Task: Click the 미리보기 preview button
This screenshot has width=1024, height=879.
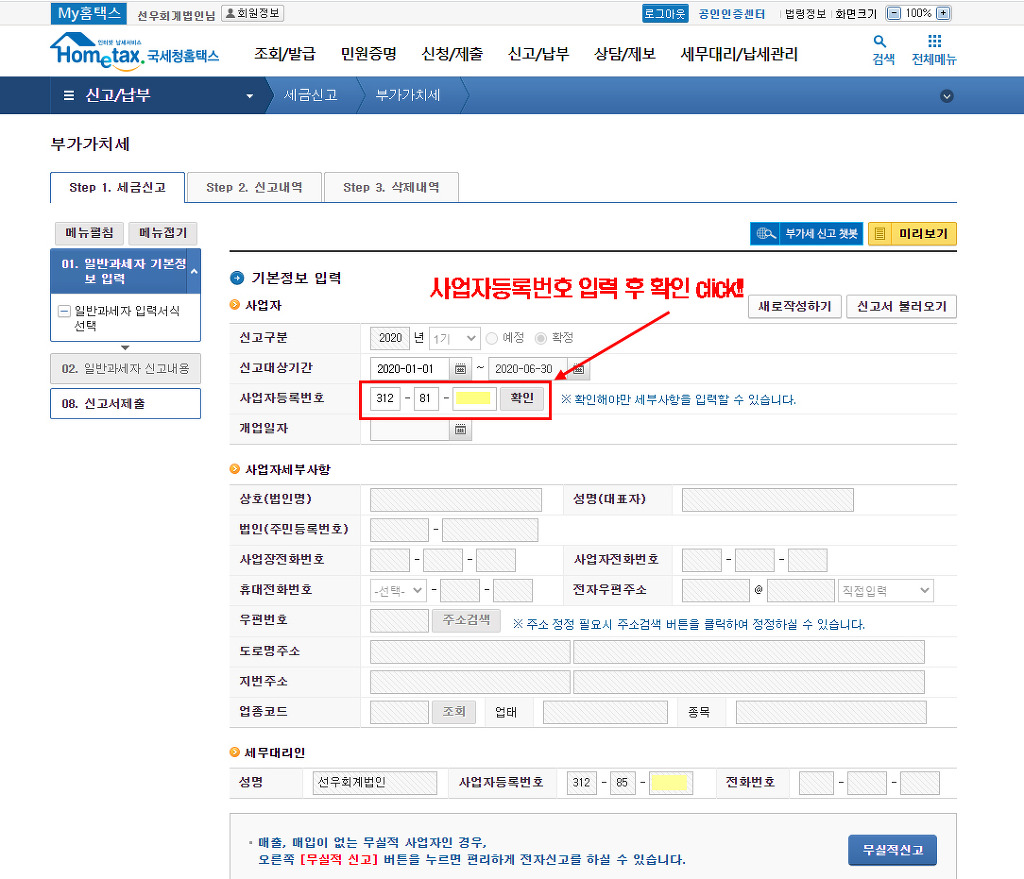Action: coord(912,234)
